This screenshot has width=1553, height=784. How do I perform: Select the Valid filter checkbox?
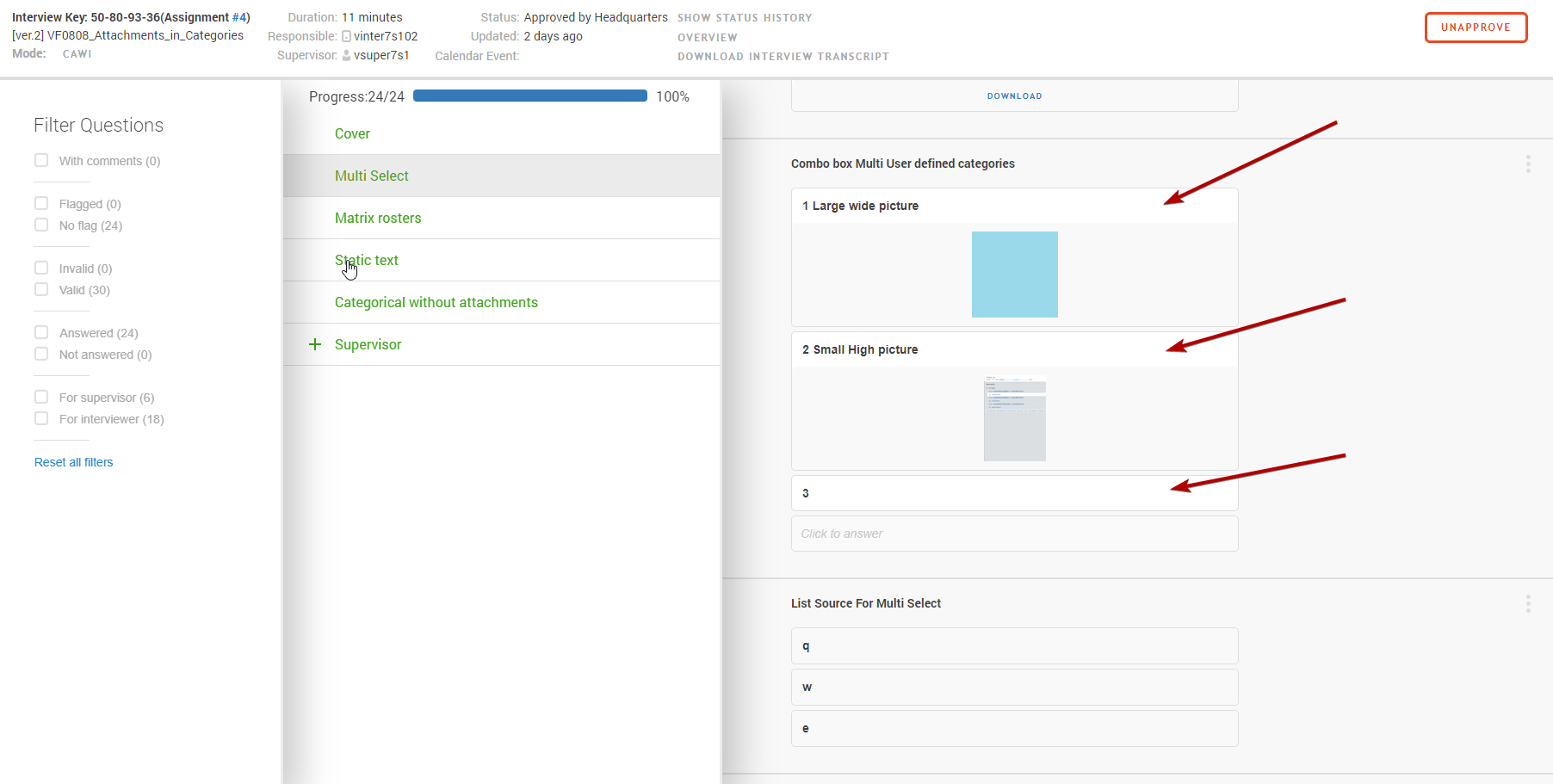click(41, 289)
